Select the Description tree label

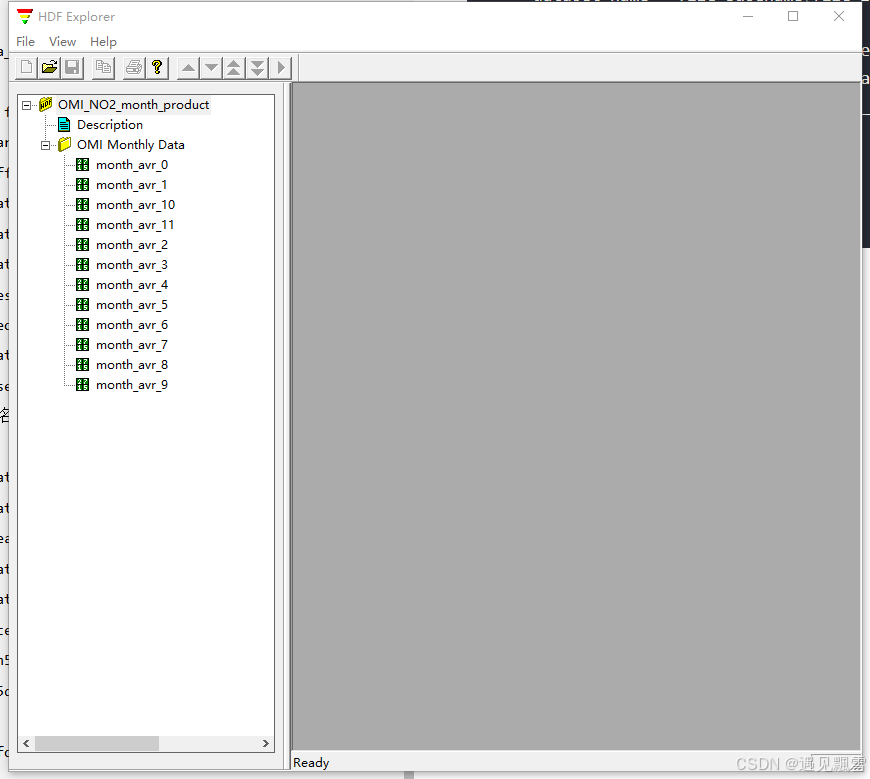pyautogui.click(x=110, y=125)
